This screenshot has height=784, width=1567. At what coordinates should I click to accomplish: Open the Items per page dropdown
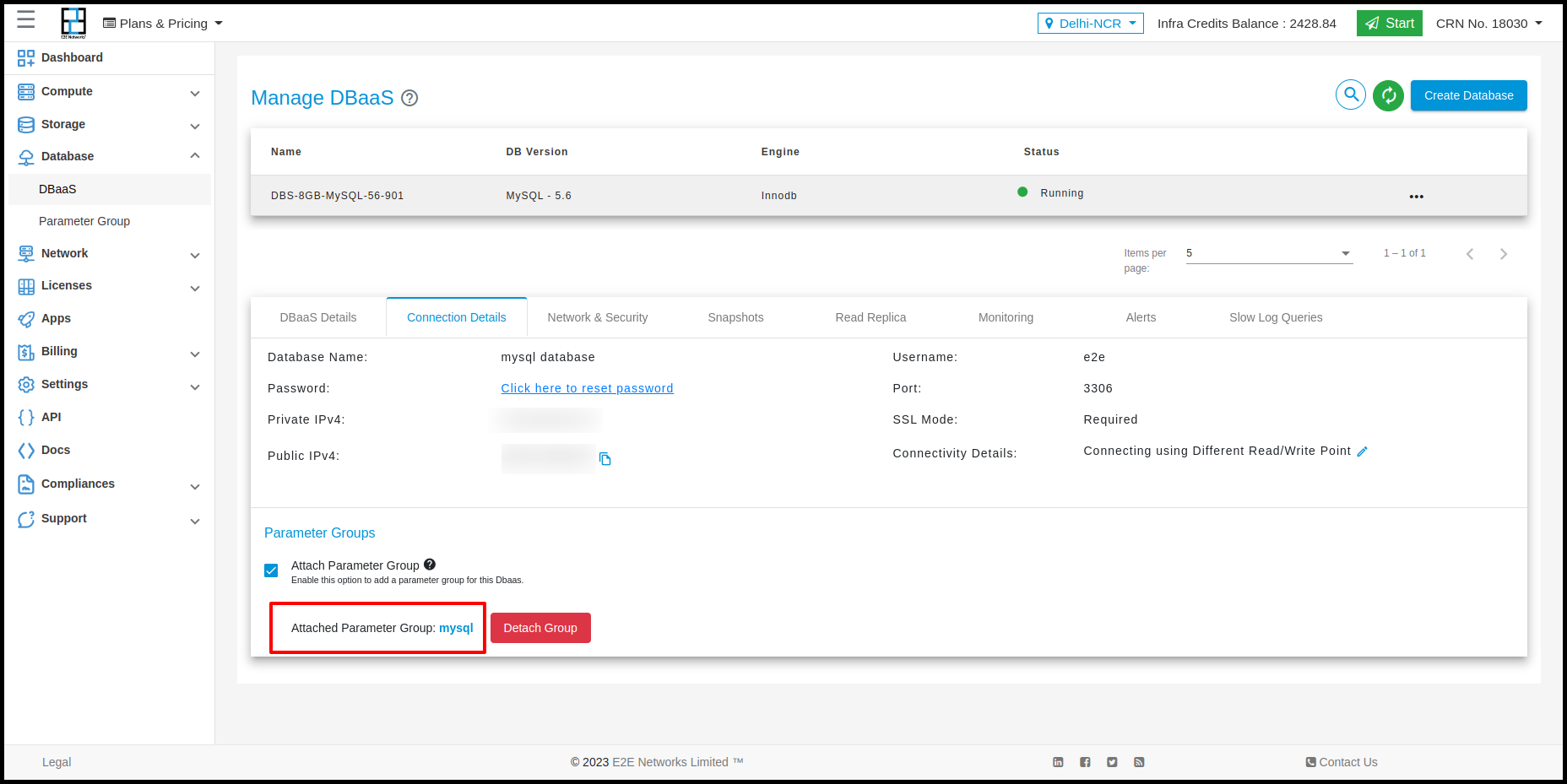coord(1269,253)
